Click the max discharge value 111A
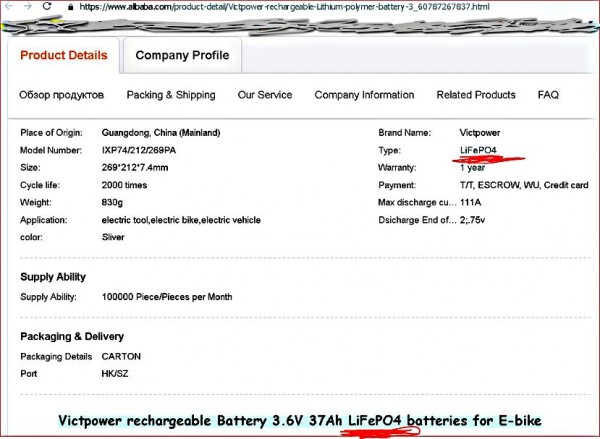This screenshot has width=600, height=439. click(471, 202)
